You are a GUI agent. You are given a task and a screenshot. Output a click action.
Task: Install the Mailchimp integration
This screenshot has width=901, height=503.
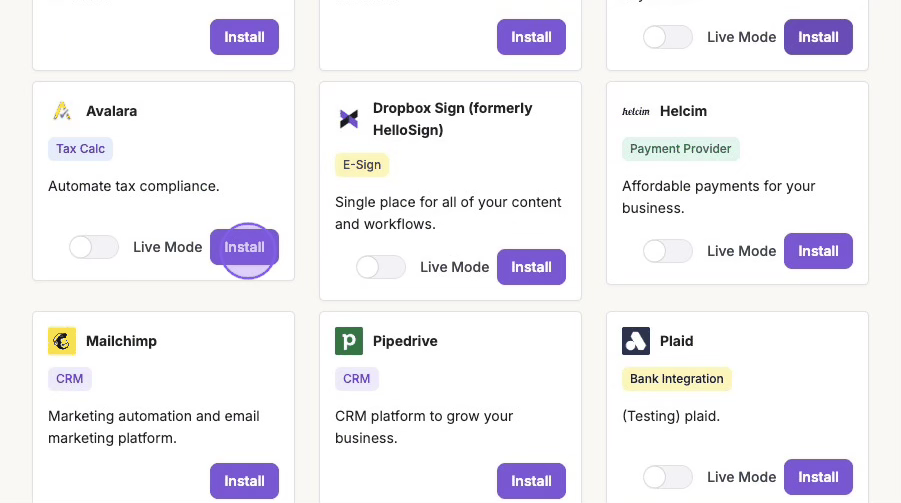(244, 481)
